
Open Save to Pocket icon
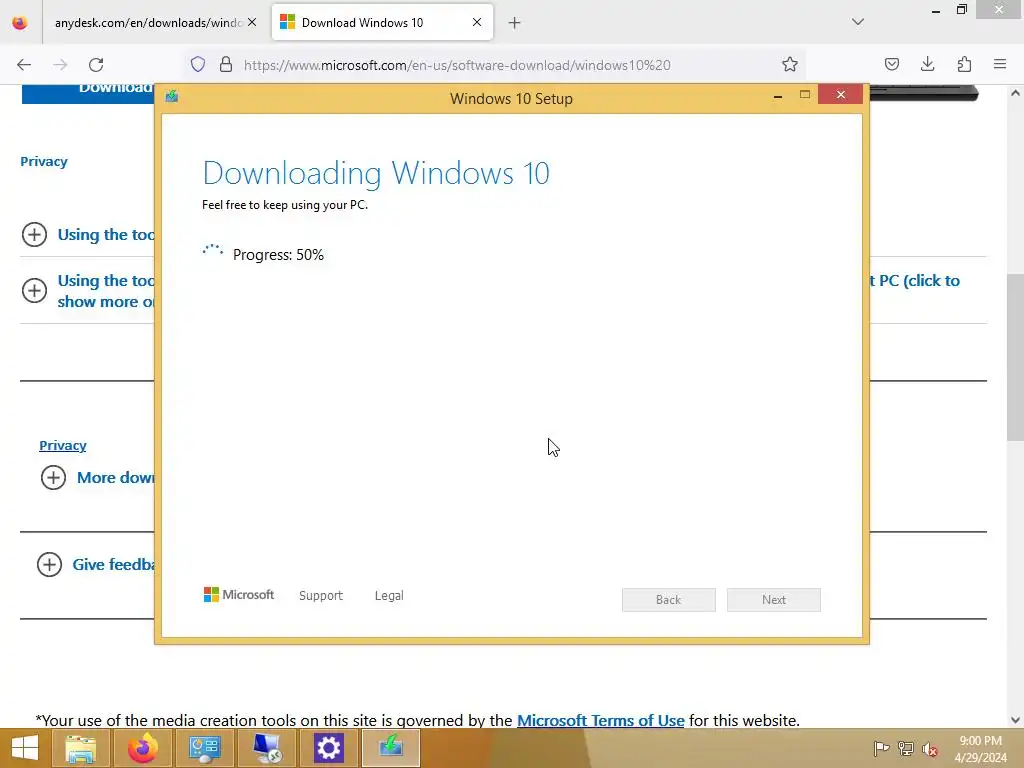[x=892, y=64]
